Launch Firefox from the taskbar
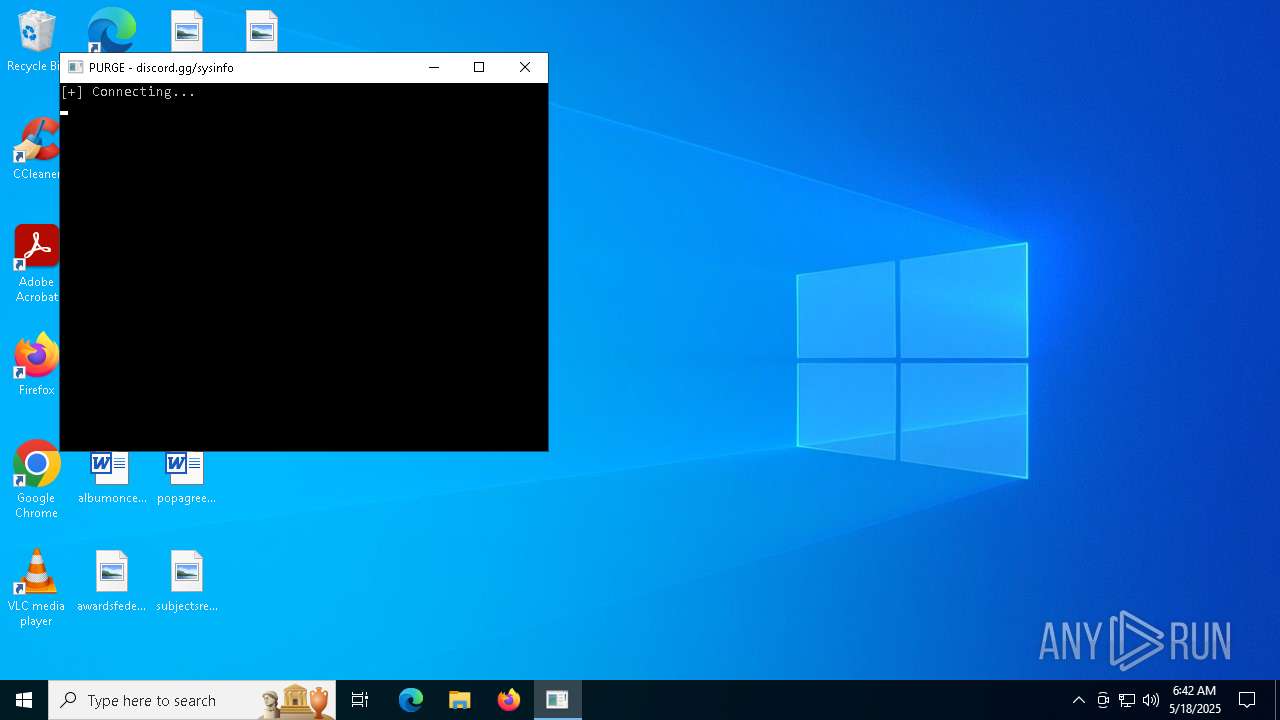 [508, 700]
